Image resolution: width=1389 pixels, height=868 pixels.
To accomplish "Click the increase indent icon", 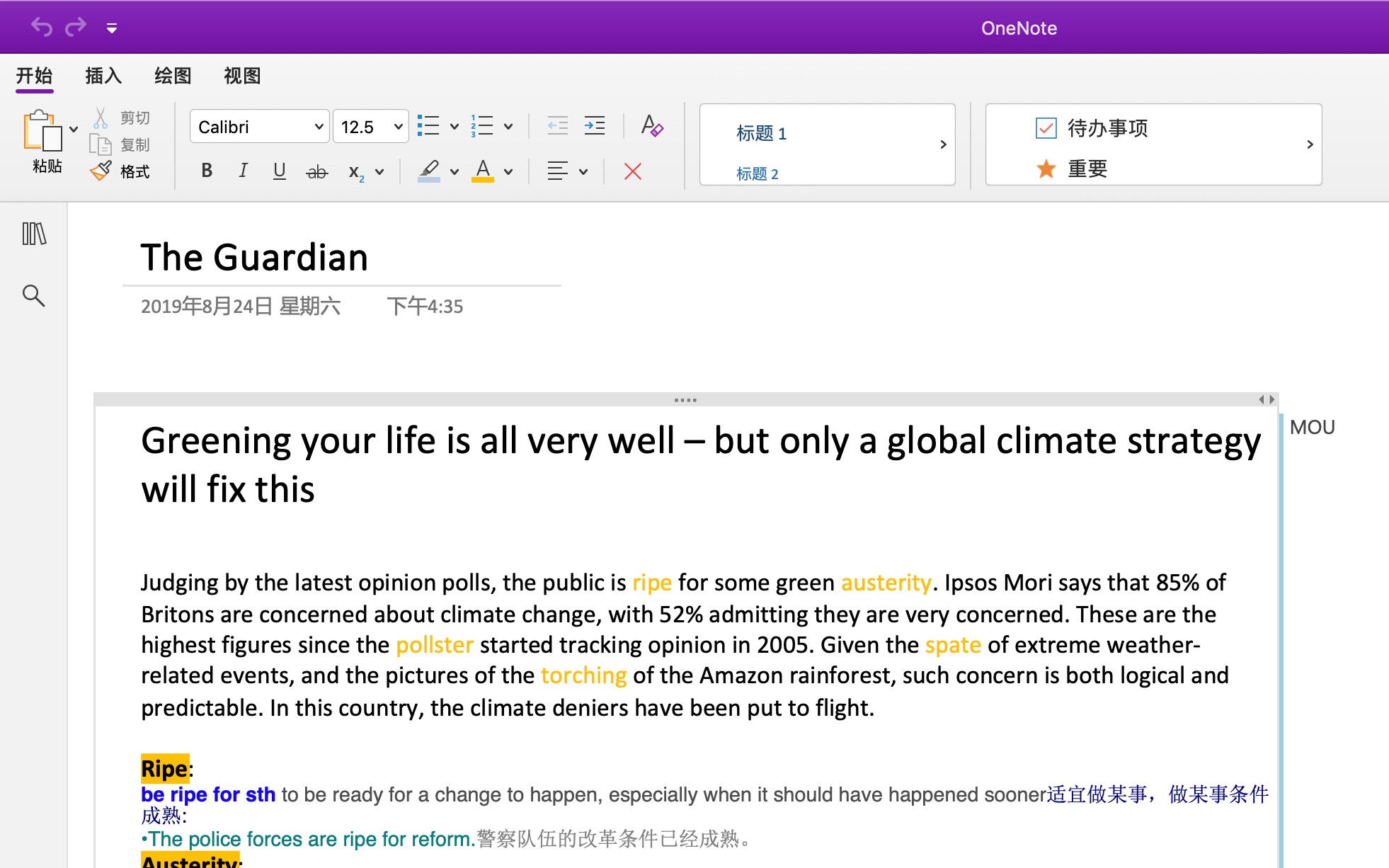I will 595,126.
